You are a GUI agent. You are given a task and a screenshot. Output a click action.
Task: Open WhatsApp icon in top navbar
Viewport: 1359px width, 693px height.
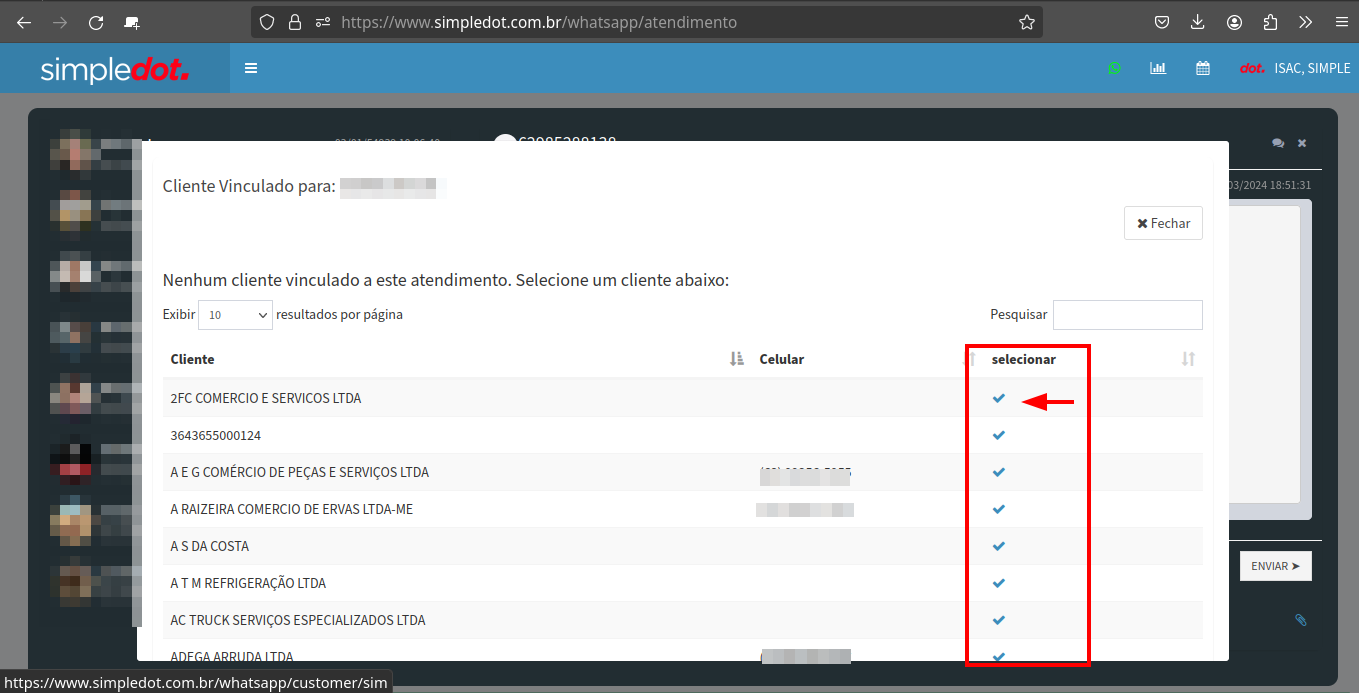pyautogui.click(x=1114, y=69)
